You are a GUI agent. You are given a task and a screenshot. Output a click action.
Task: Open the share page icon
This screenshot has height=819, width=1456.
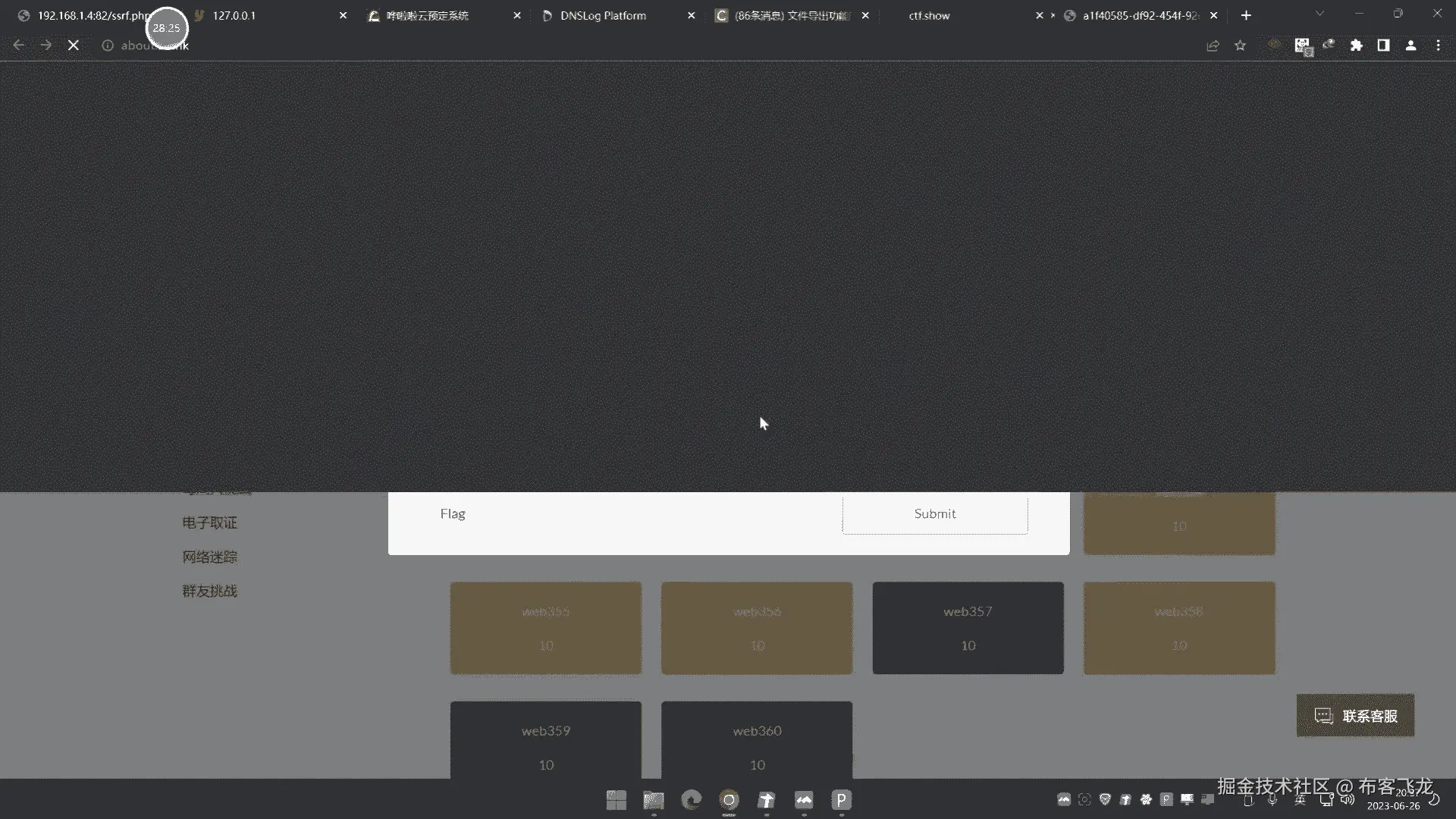click(x=1213, y=45)
